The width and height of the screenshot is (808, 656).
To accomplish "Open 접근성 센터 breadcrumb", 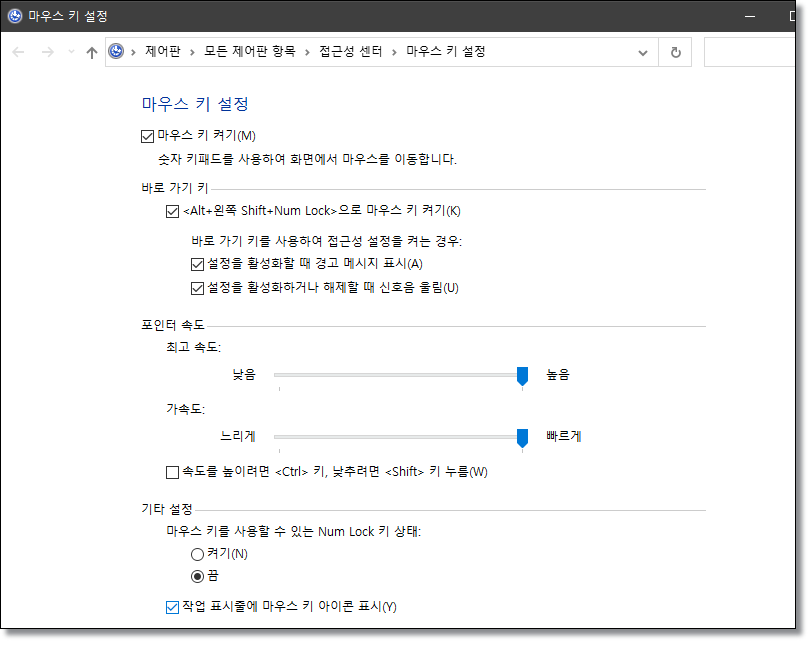I will [350, 52].
